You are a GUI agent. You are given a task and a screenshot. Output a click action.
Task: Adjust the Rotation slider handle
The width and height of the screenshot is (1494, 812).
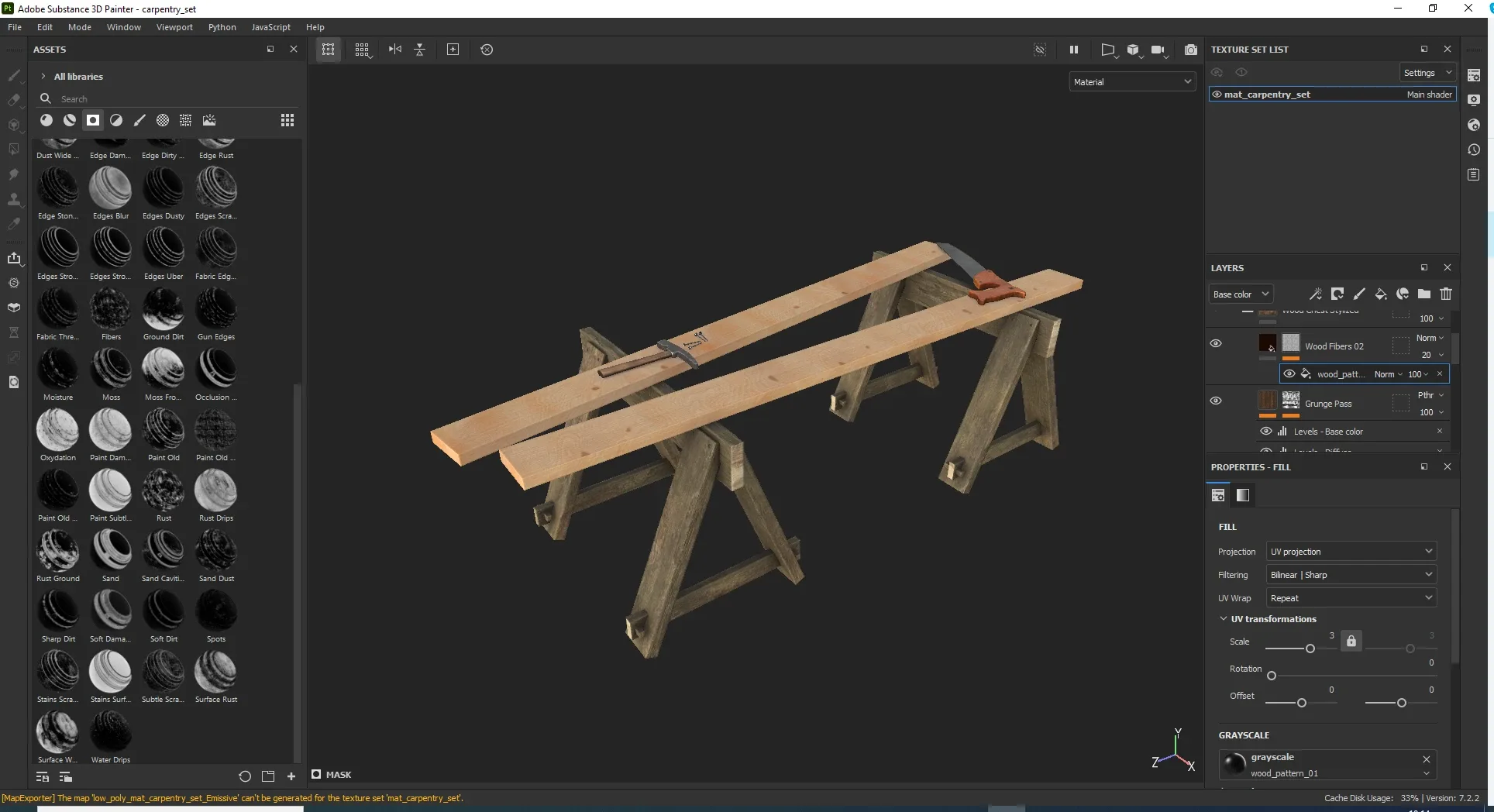pos(1272,676)
